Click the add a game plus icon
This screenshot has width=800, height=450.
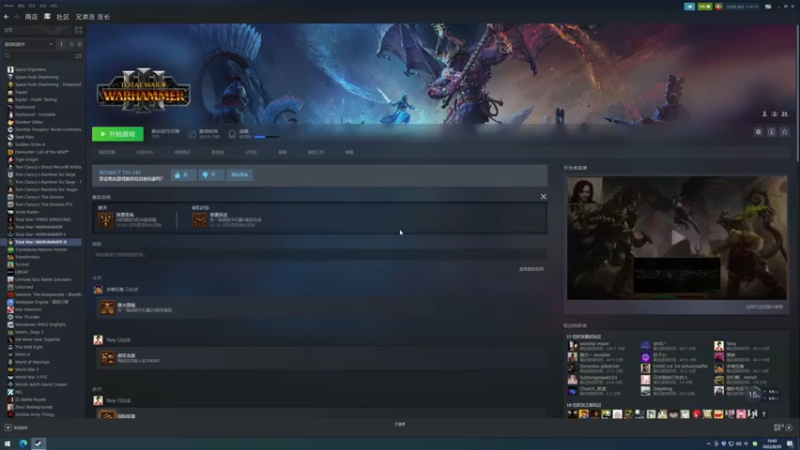point(8,428)
